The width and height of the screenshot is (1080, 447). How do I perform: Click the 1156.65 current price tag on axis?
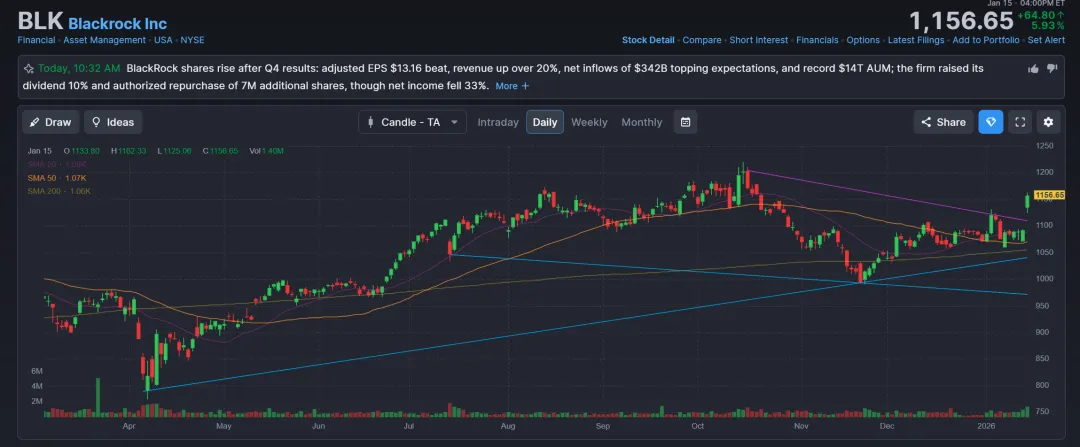click(x=1050, y=196)
